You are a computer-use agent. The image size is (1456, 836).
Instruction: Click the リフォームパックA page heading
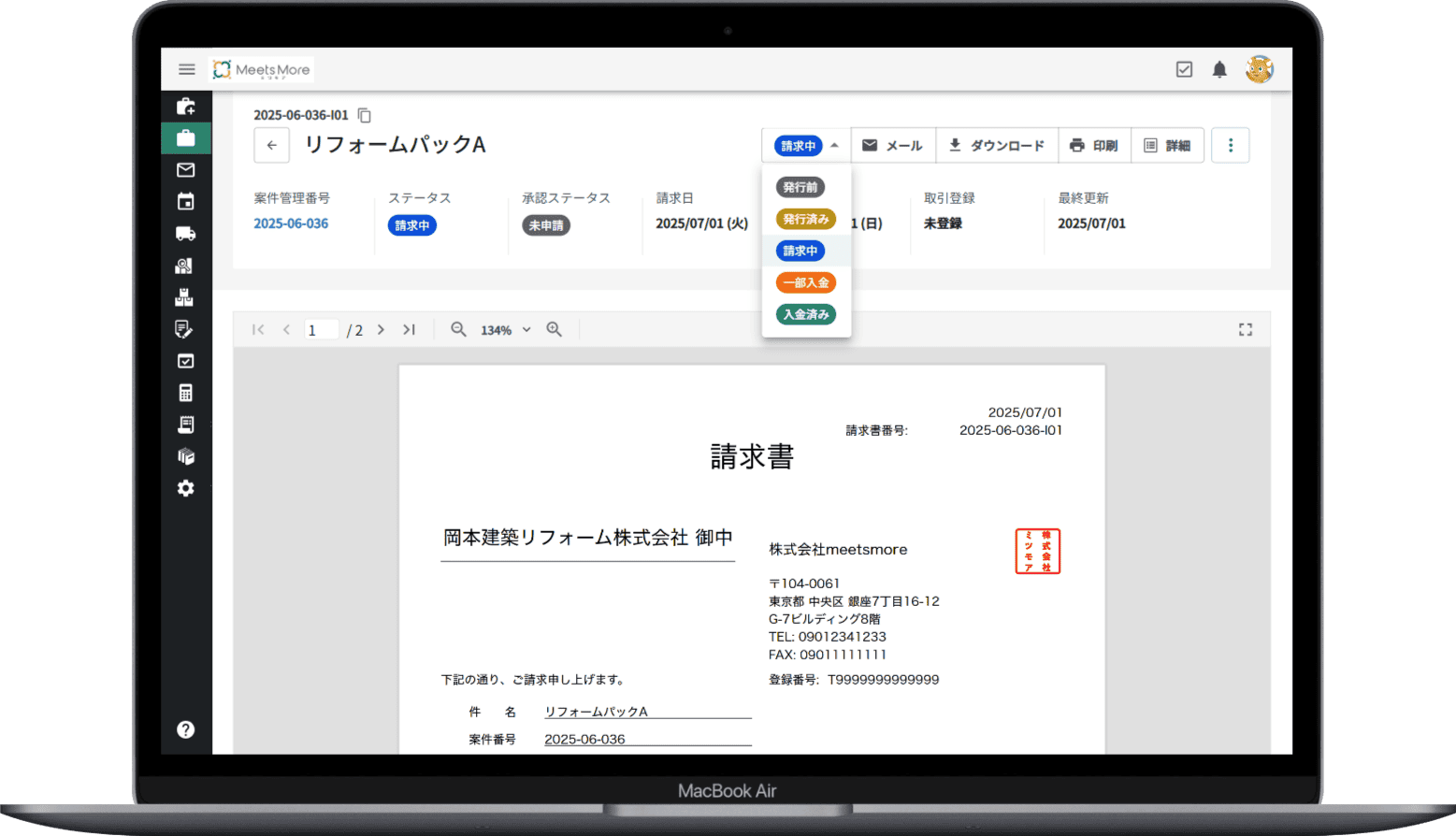[395, 145]
